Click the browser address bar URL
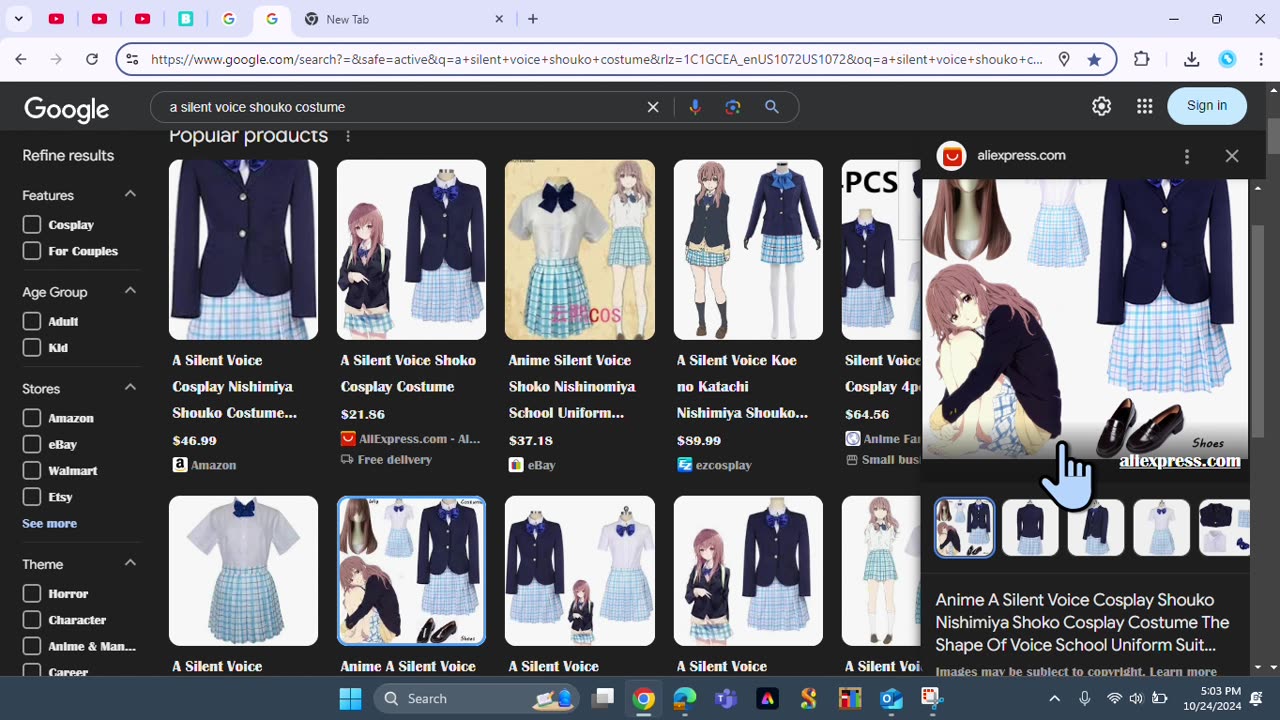1280x720 pixels. click(596, 60)
